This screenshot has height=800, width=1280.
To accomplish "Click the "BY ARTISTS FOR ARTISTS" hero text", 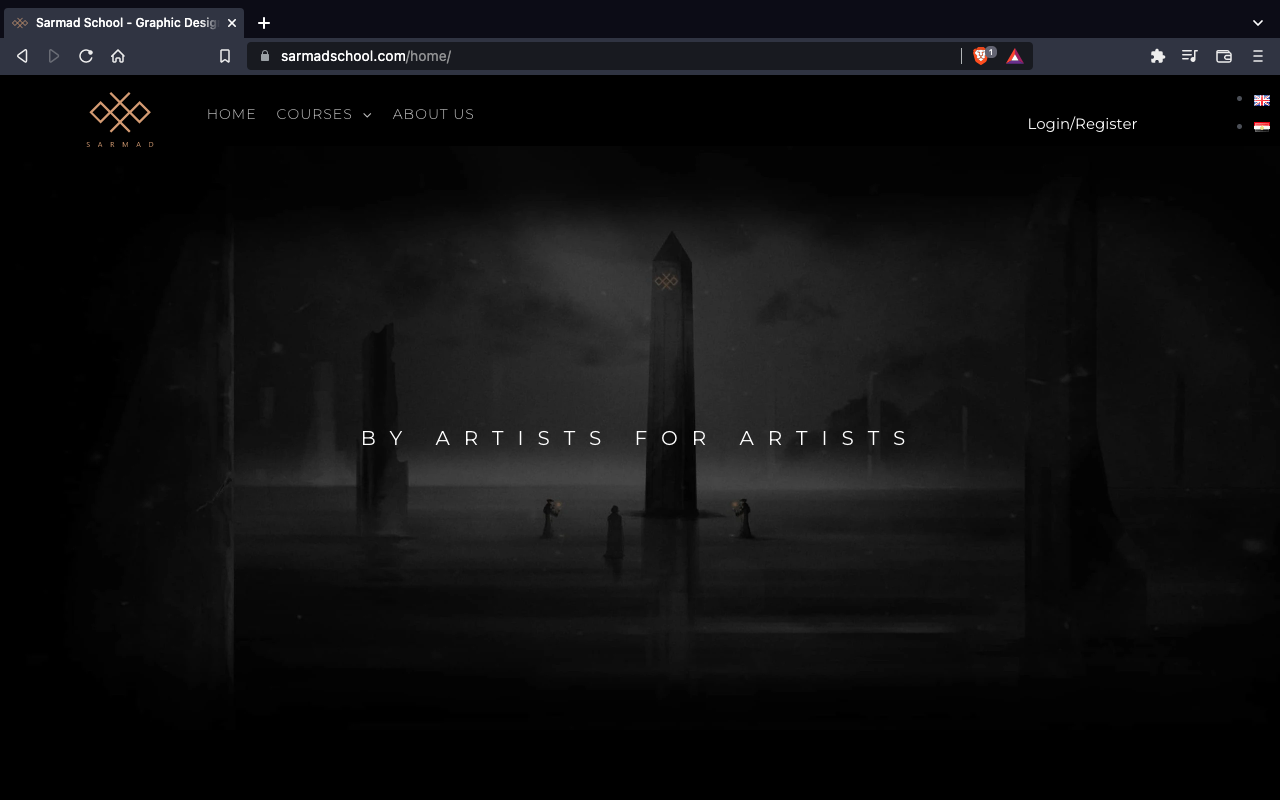I will pyautogui.click(x=636, y=438).
